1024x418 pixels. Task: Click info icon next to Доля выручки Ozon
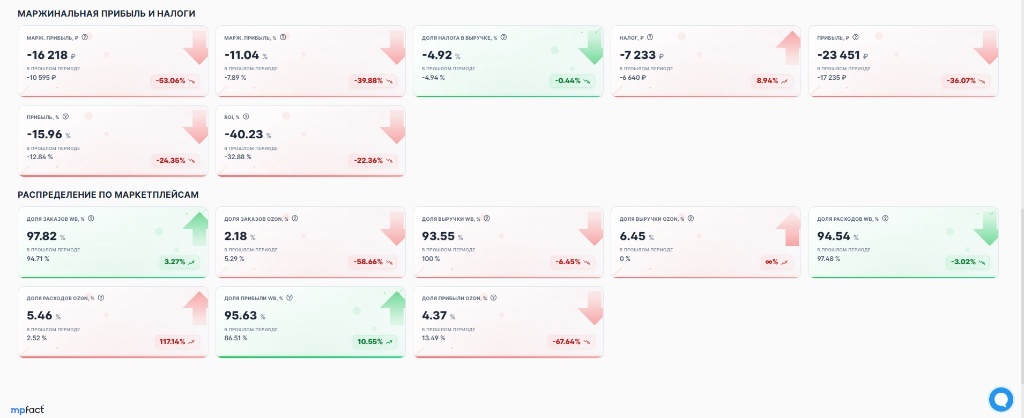click(691, 219)
